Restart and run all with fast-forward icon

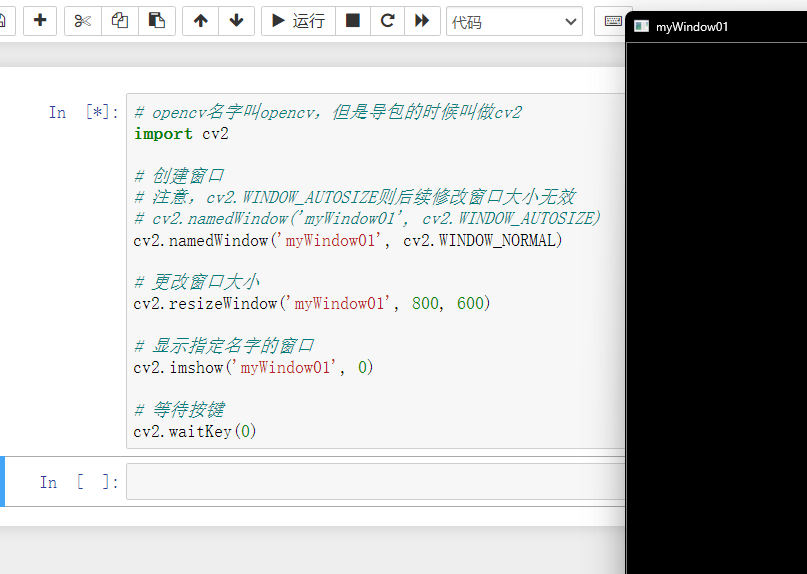[x=422, y=21]
